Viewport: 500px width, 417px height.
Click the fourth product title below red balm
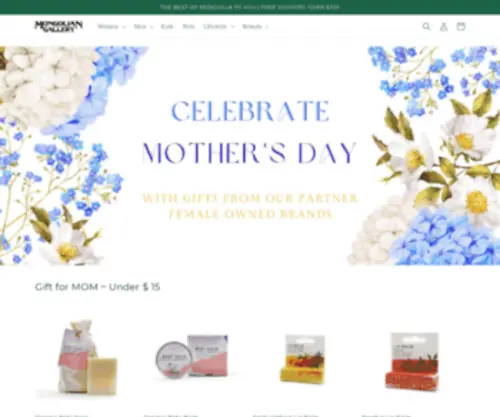click(386, 415)
